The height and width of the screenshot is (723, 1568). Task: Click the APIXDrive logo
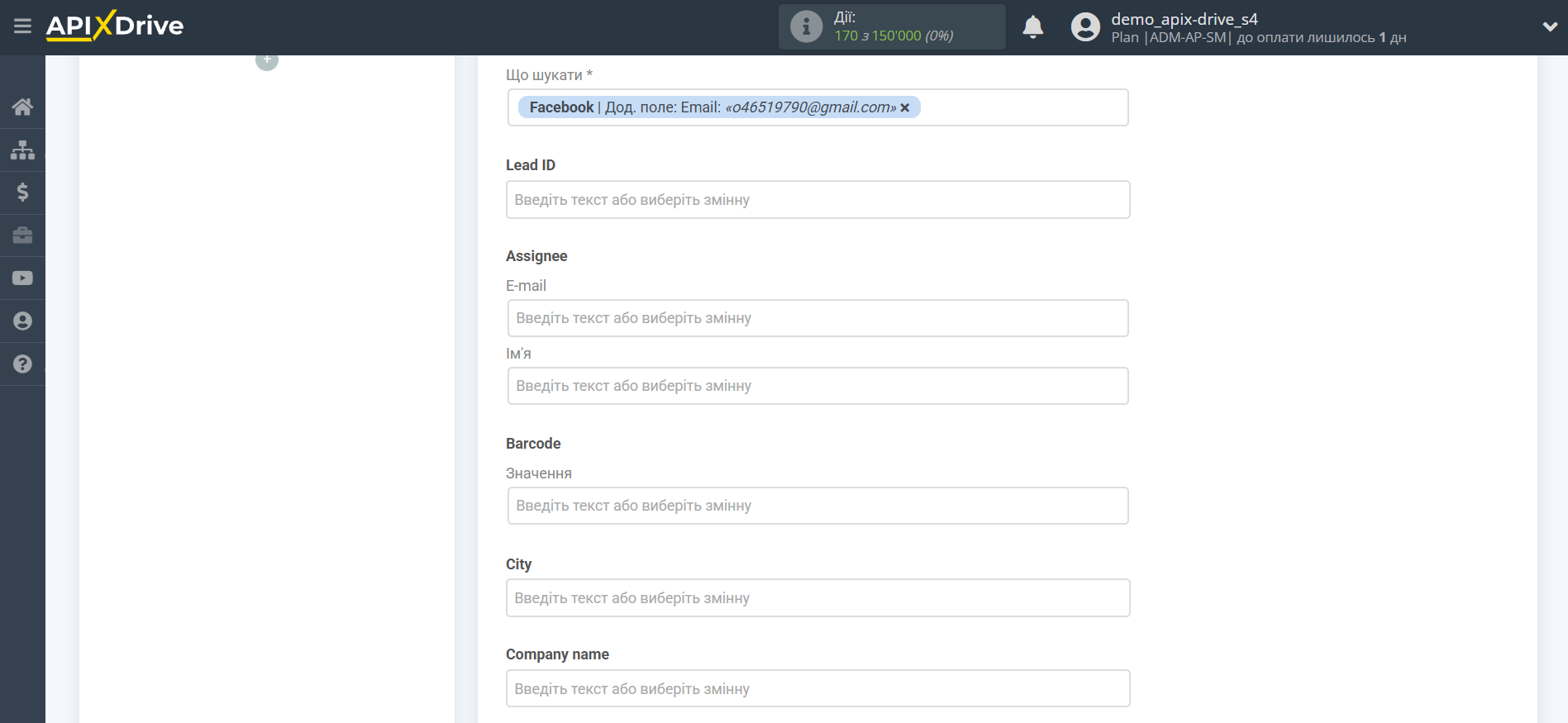[115, 26]
